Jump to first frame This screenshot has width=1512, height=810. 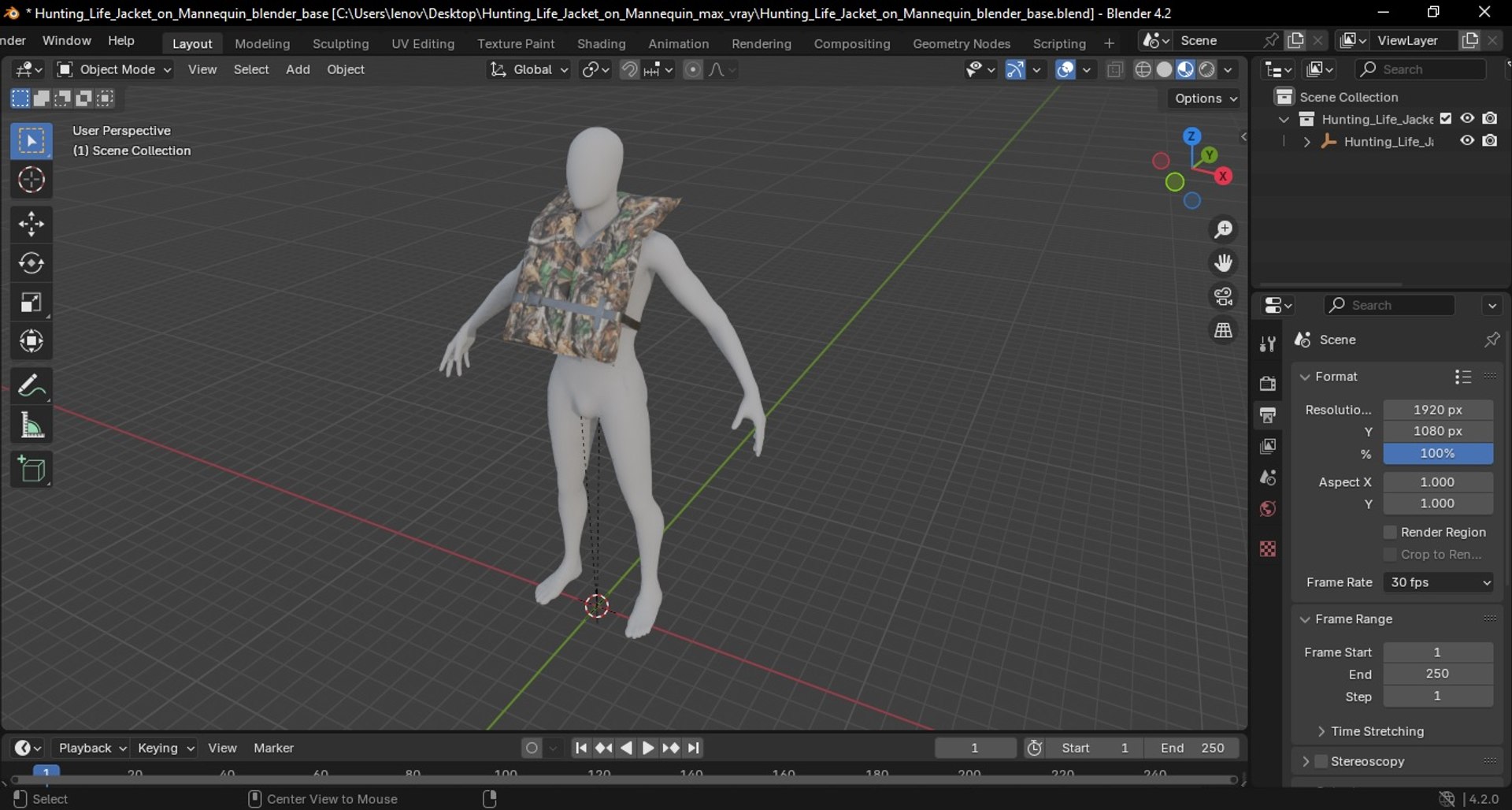point(580,748)
